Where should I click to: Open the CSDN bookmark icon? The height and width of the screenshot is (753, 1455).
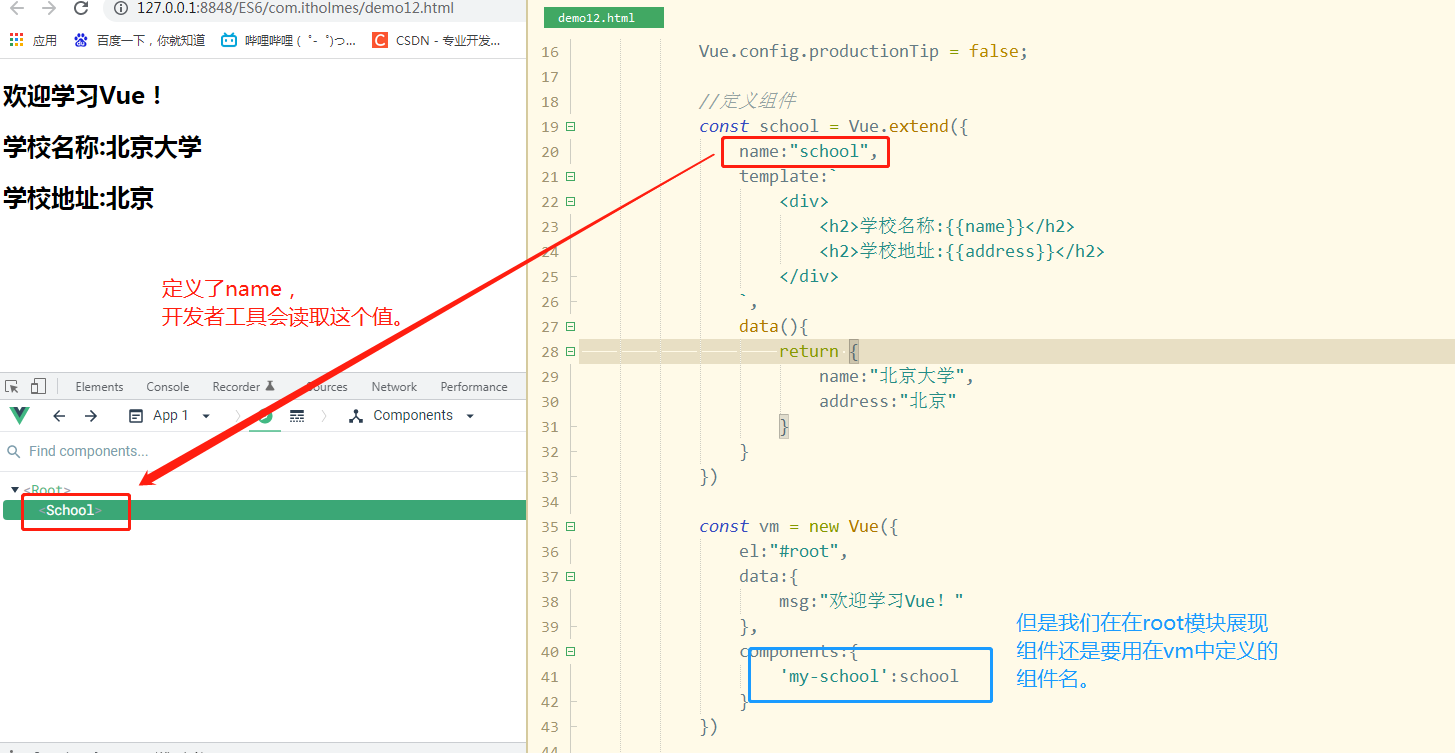coord(379,40)
